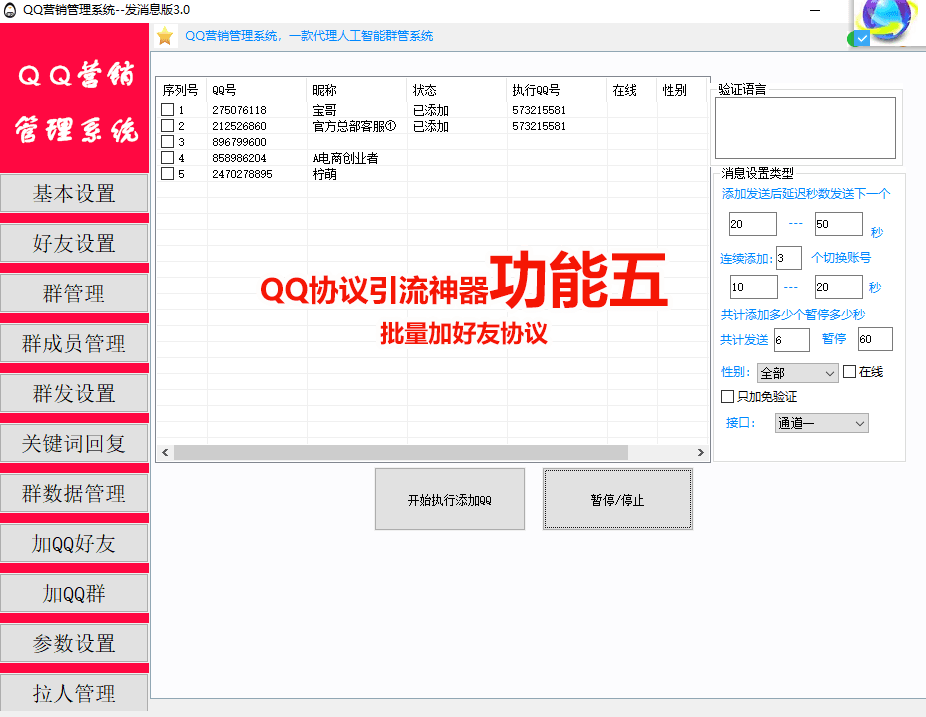926x717 pixels.
Task: Click the account-switch delay field showing 10
Action: point(754,287)
